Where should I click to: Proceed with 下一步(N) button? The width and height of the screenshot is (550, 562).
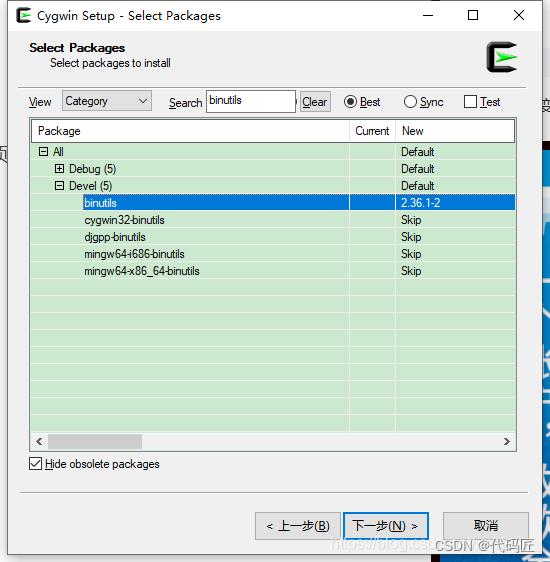click(x=386, y=526)
